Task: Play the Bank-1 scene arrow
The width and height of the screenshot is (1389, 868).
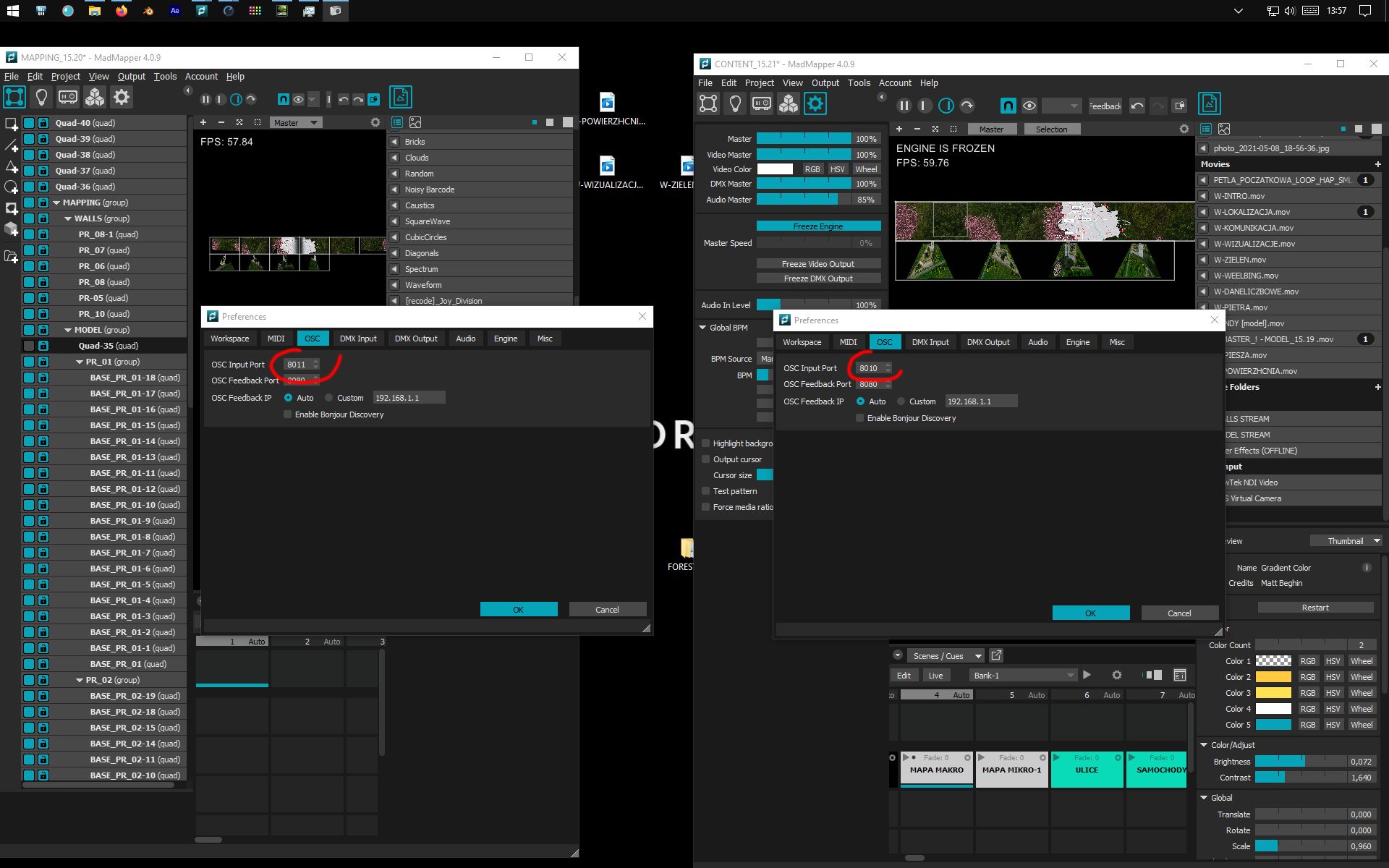Action: coord(1087,675)
